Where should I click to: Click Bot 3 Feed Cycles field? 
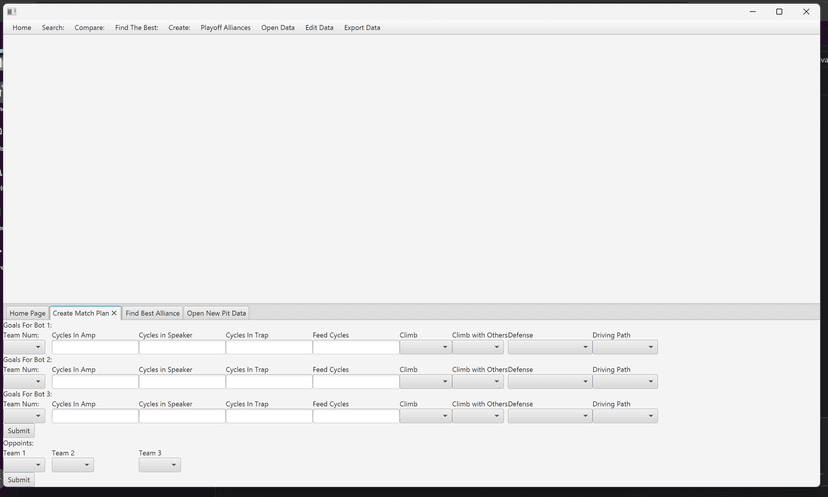click(356, 416)
